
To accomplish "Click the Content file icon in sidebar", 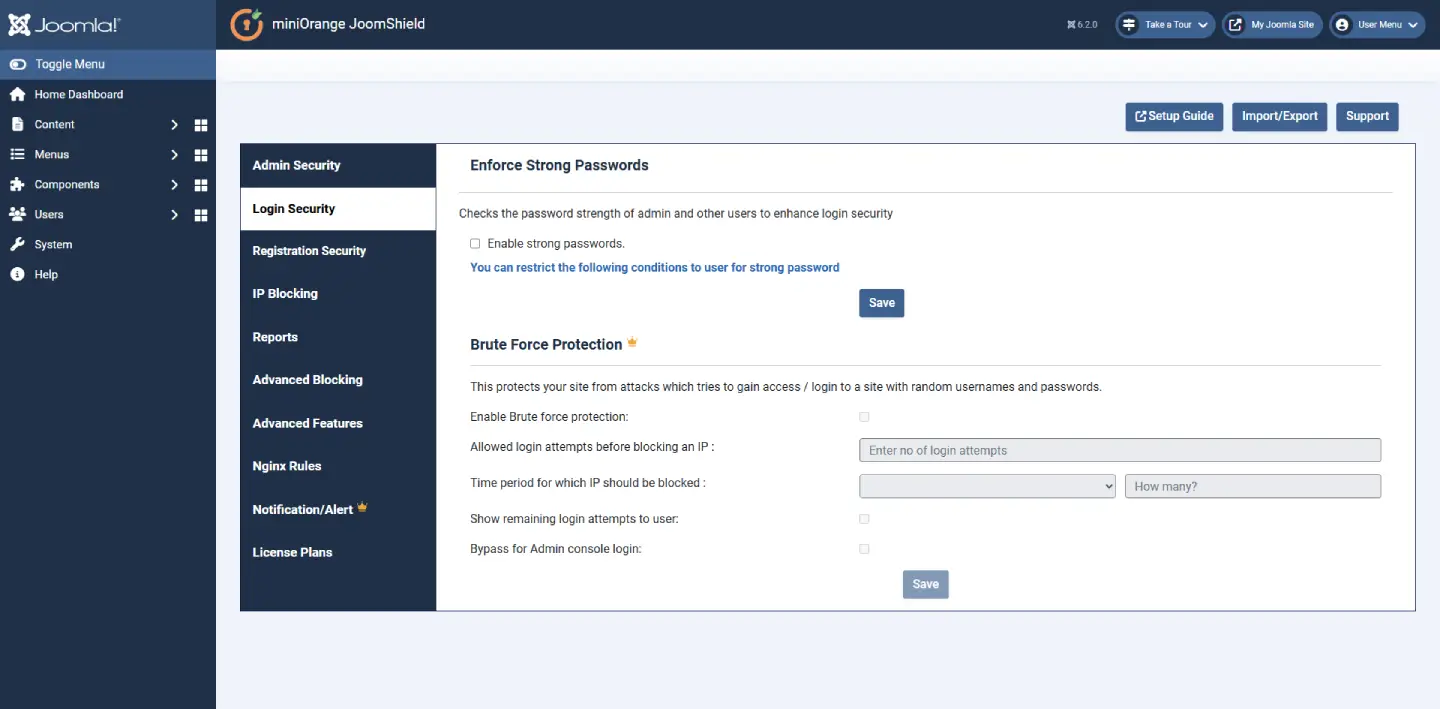I will [17, 124].
